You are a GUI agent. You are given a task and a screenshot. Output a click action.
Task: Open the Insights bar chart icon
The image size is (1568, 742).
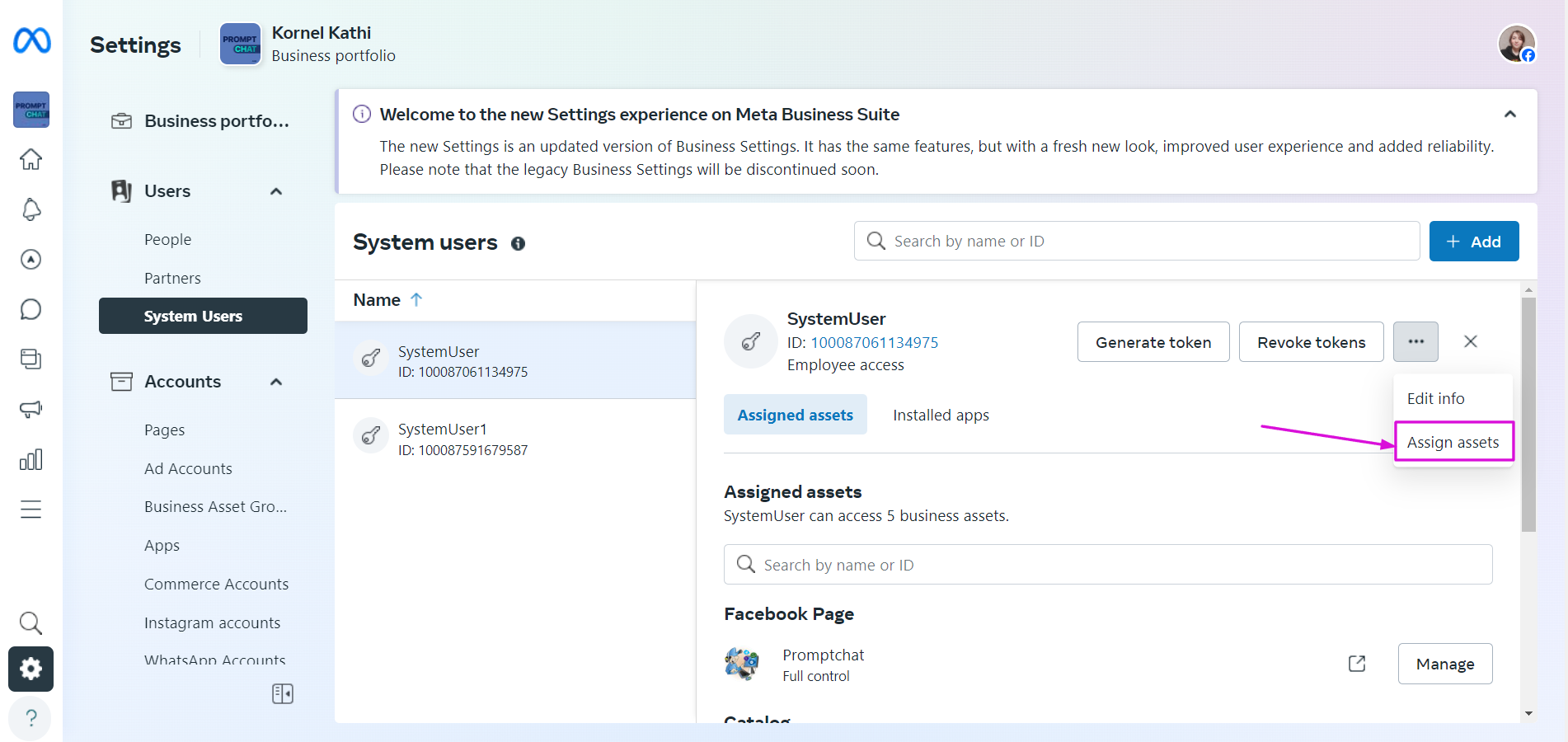pos(31,459)
